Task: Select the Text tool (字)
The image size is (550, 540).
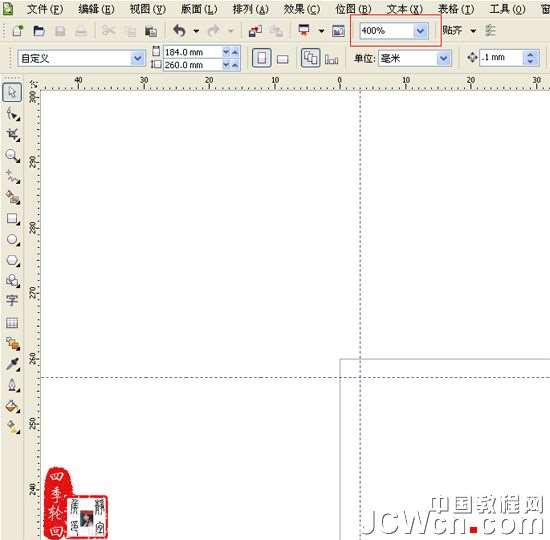Action: pyautogui.click(x=12, y=300)
